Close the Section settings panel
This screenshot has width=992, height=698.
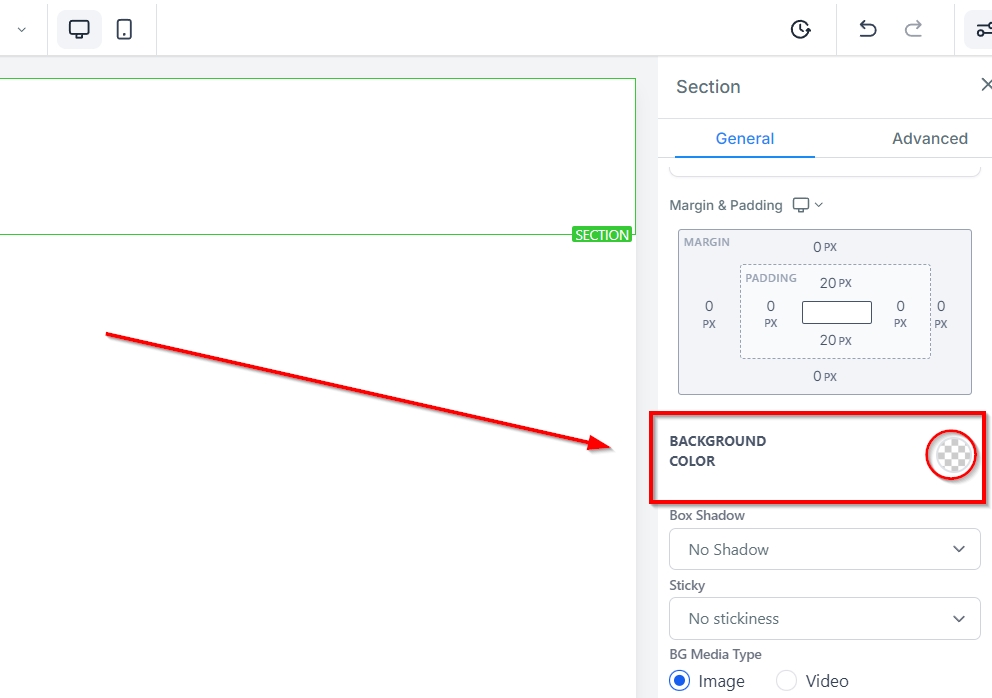tap(985, 86)
